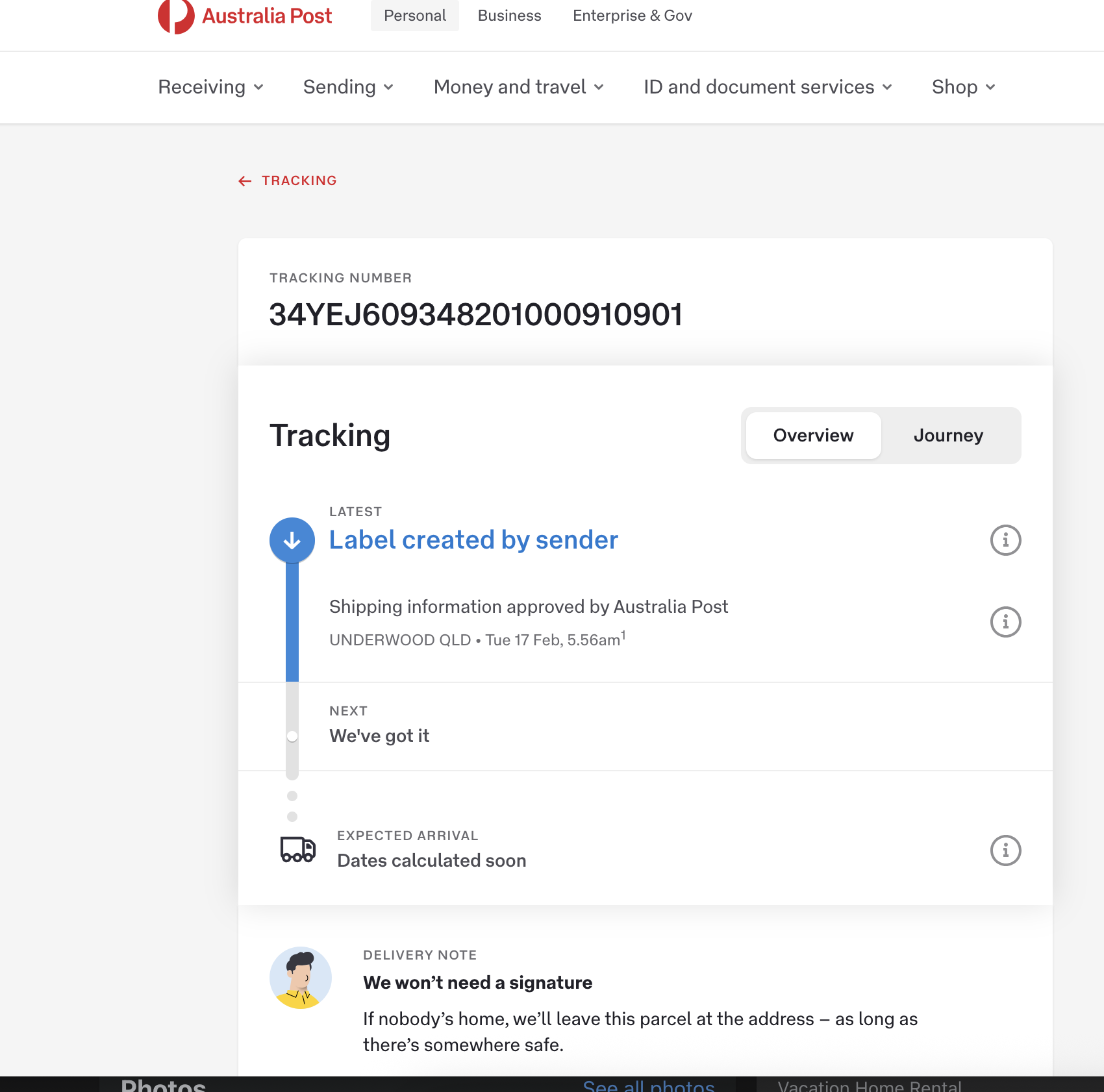1104x1092 pixels.
Task: Open Enterprise & Gov section
Action: tap(633, 16)
